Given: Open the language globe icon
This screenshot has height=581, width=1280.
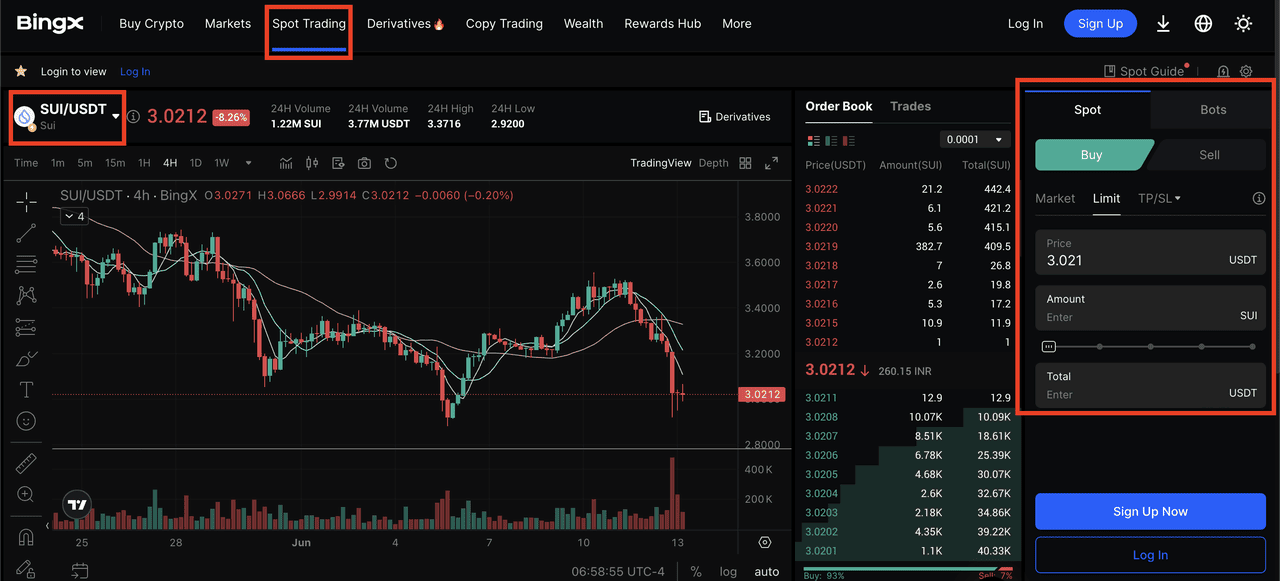Looking at the screenshot, I should (1203, 23).
